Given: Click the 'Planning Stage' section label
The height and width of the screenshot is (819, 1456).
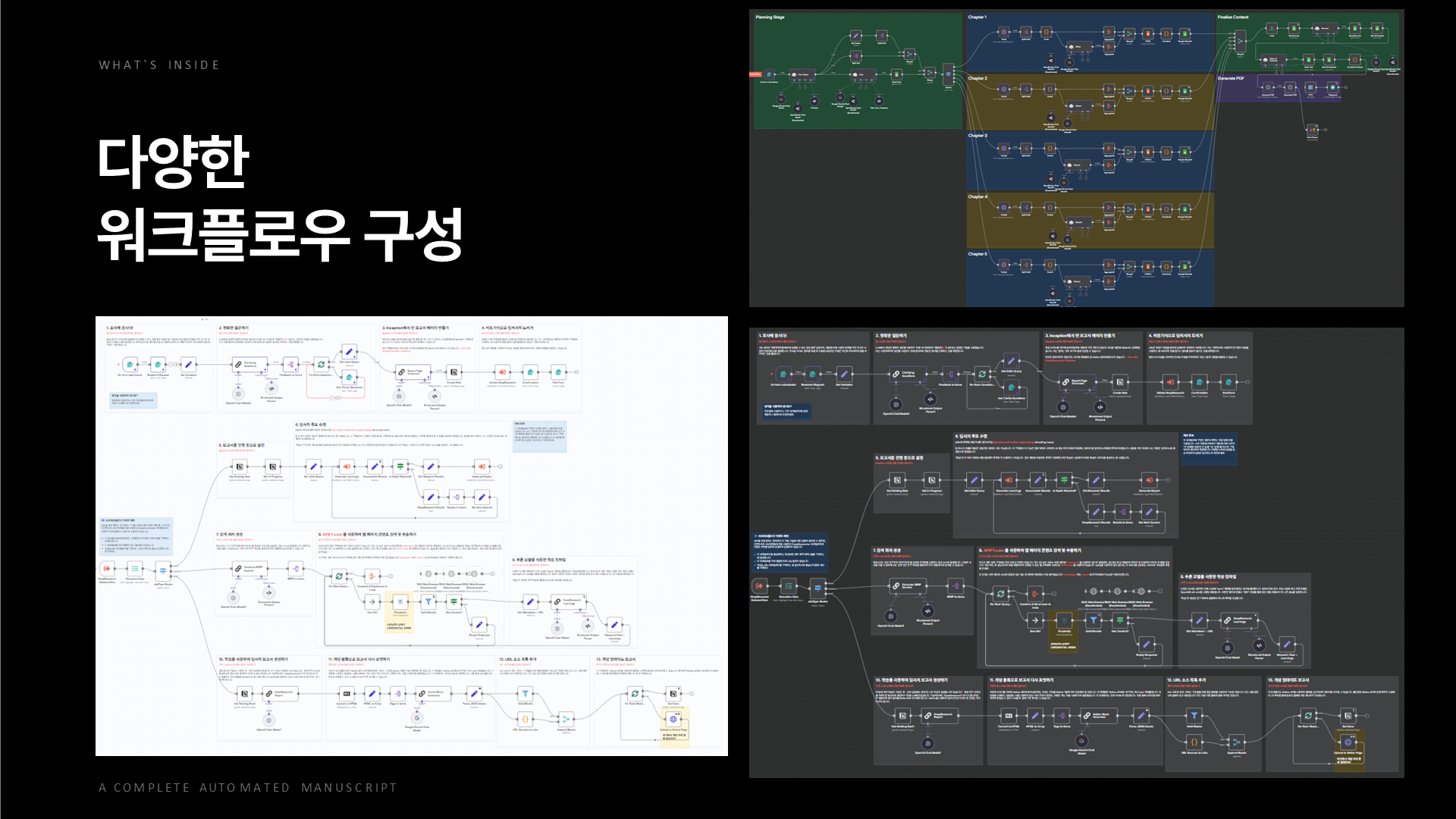Looking at the screenshot, I should click(770, 17).
